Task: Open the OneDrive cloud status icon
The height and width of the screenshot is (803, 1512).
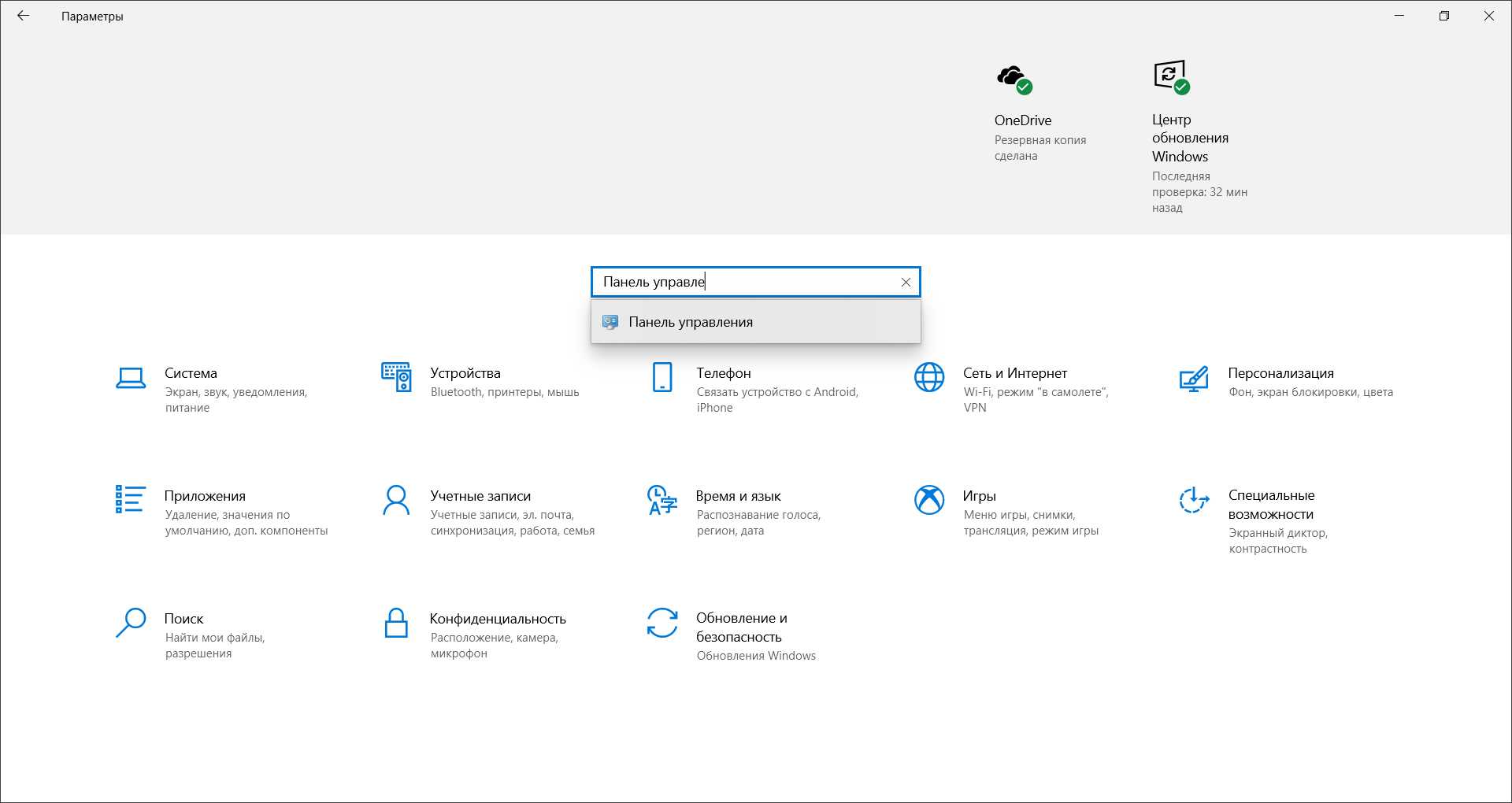Action: point(1014,79)
